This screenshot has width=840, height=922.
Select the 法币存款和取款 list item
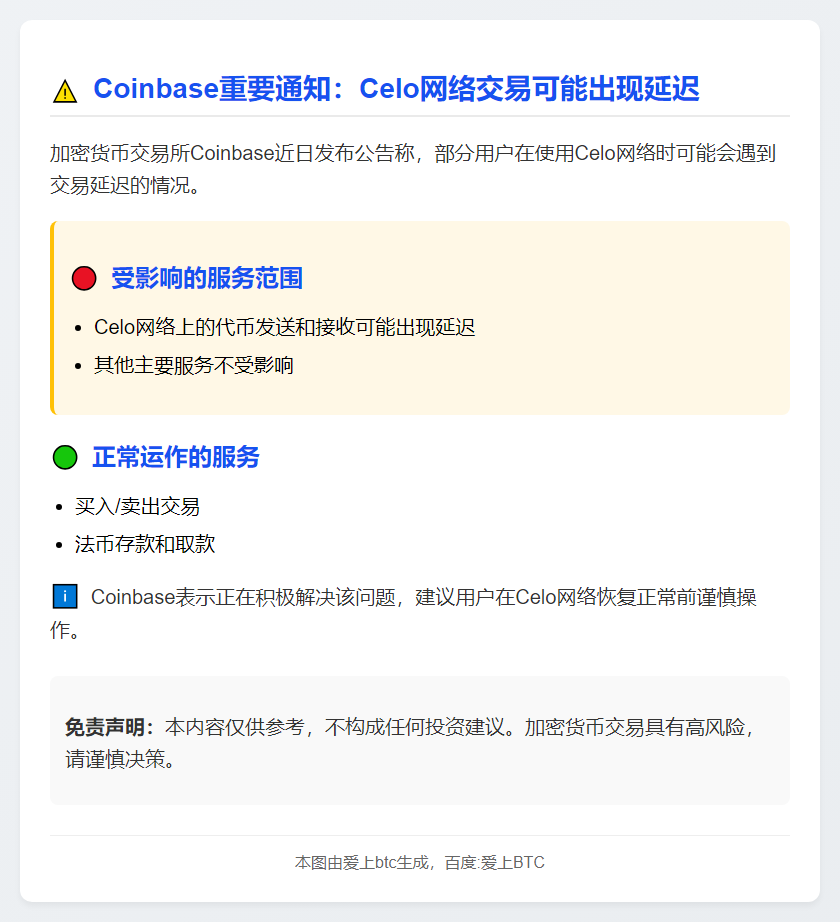(x=145, y=545)
